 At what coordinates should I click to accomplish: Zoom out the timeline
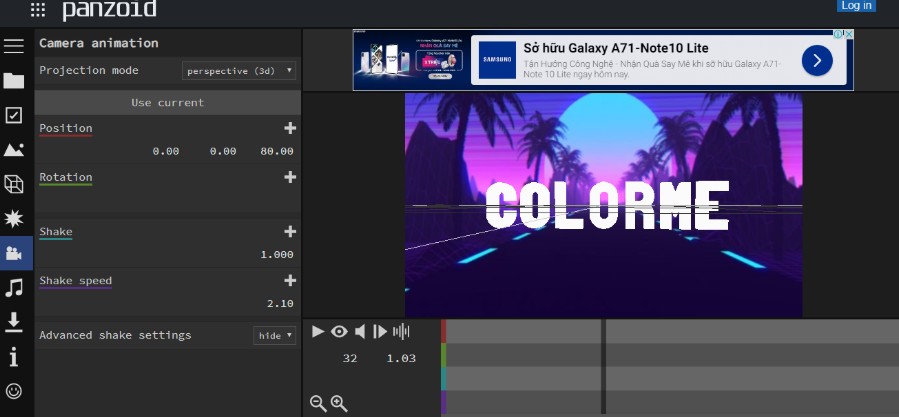coord(318,403)
